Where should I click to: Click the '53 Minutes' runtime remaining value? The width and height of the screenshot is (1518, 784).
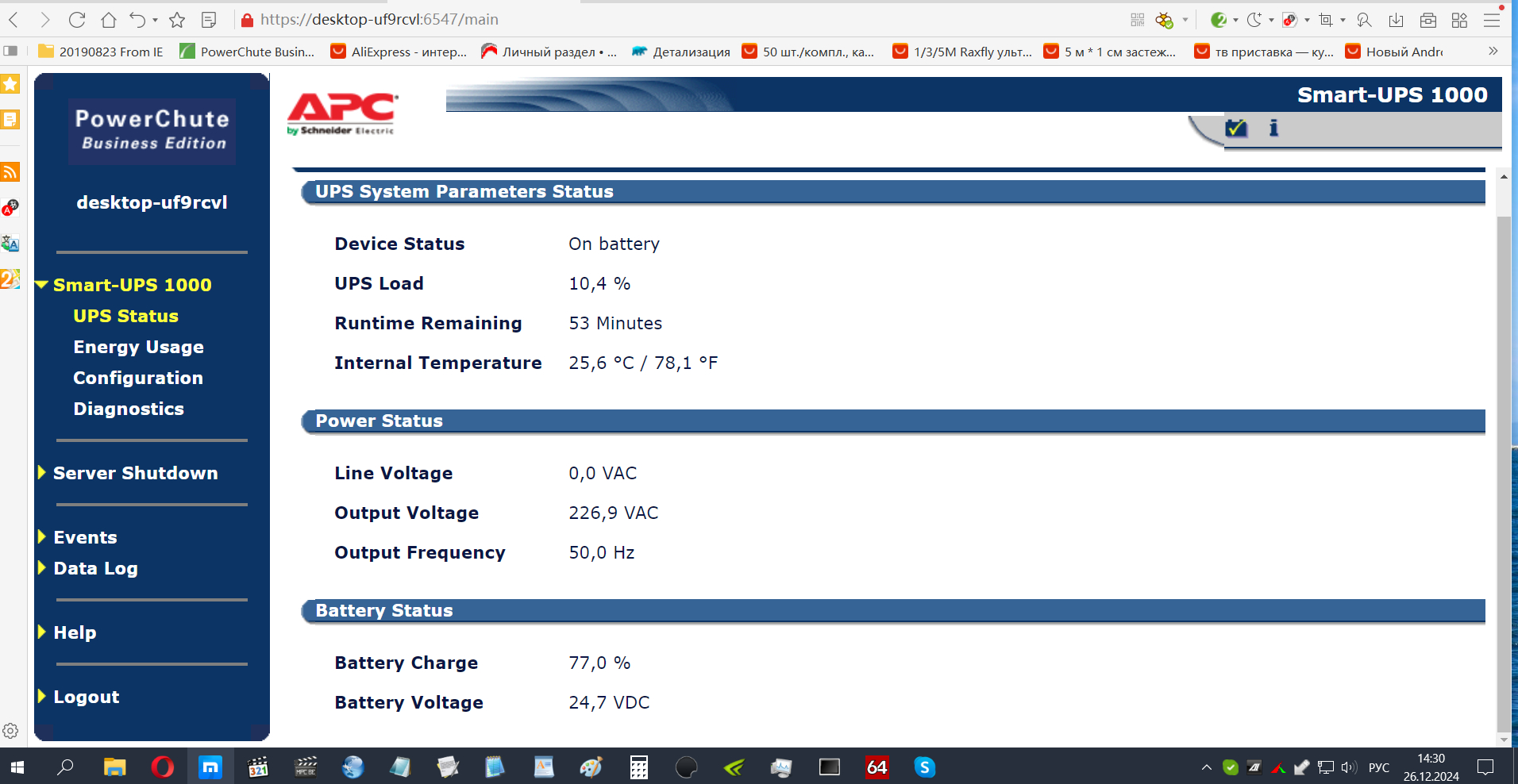(x=615, y=323)
